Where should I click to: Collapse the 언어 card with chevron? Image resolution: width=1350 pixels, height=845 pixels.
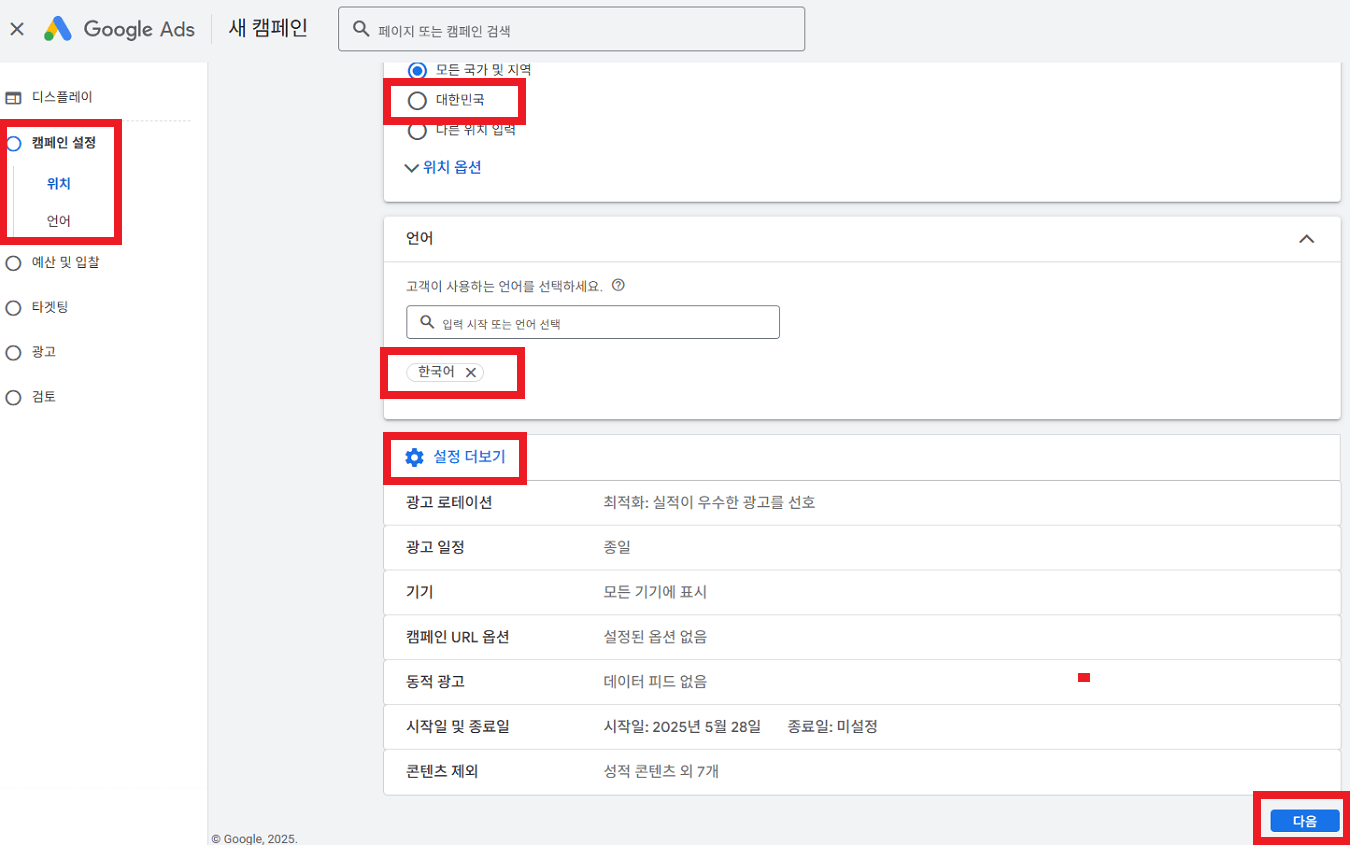click(1306, 239)
